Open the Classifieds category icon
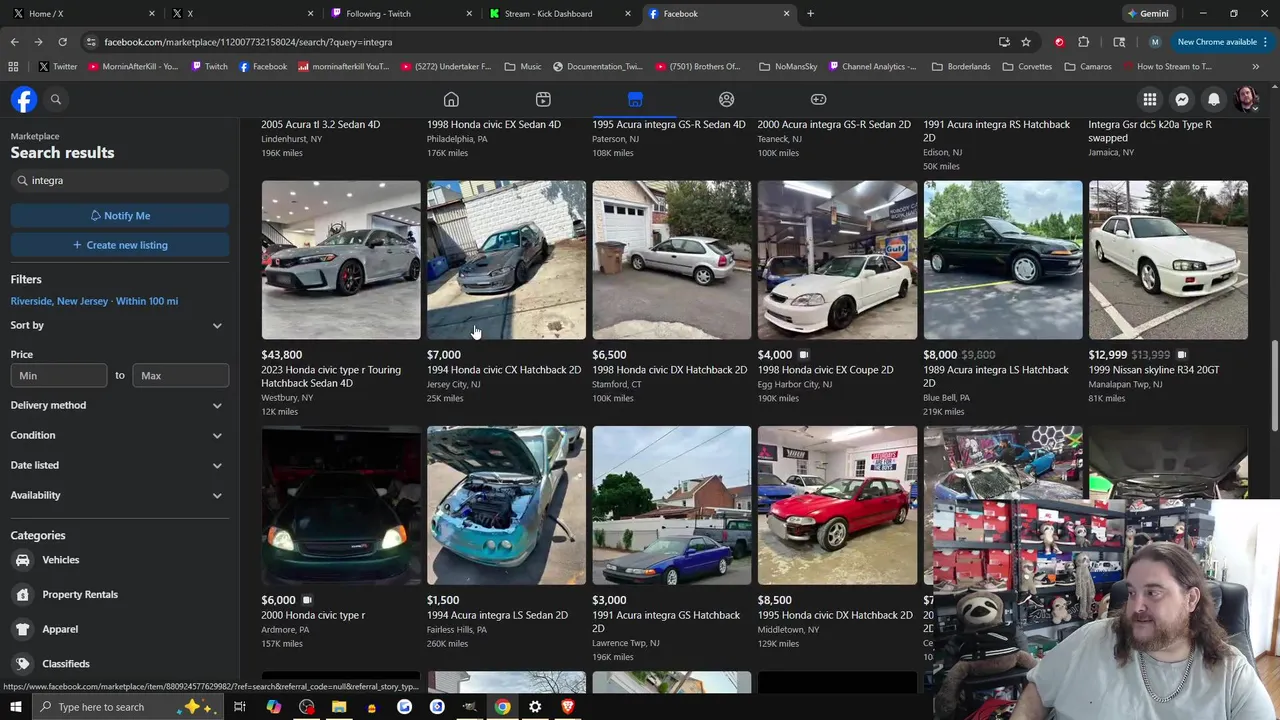 tap(22, 664)
